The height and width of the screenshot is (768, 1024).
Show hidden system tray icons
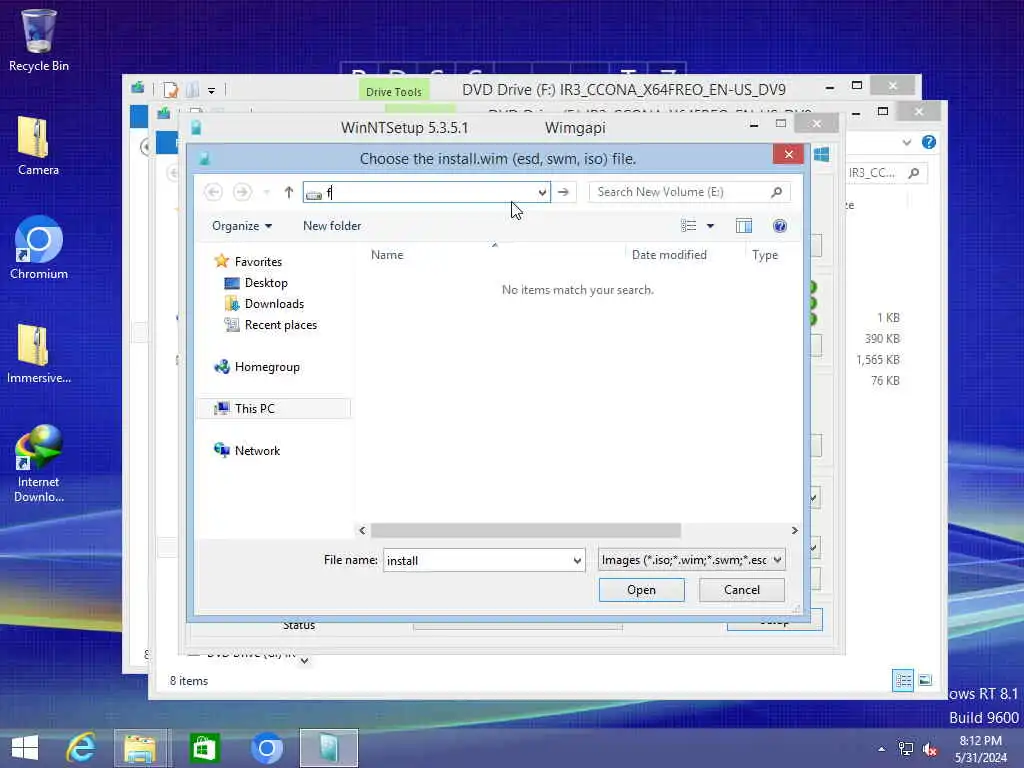pos(882,749)
